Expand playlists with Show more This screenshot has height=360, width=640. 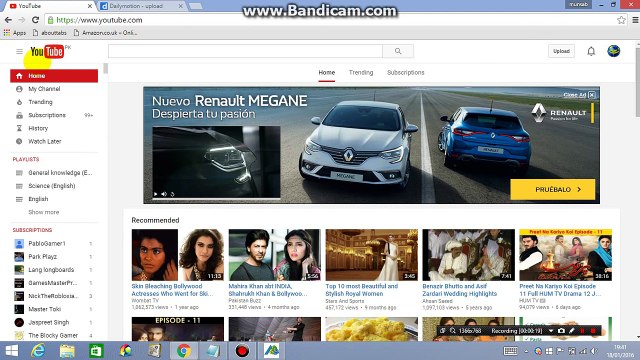(44, 212)
